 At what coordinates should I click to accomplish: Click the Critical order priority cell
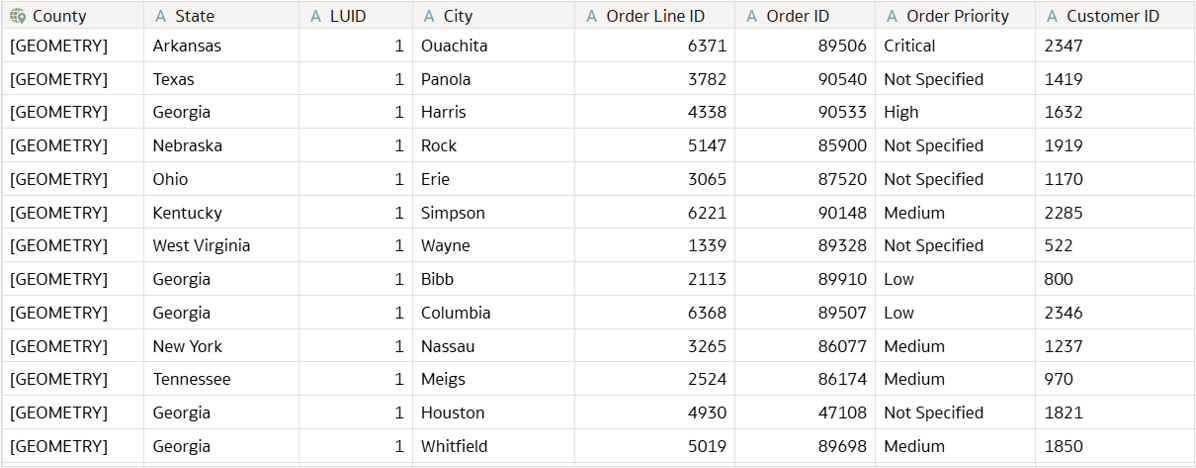point(909,46)
